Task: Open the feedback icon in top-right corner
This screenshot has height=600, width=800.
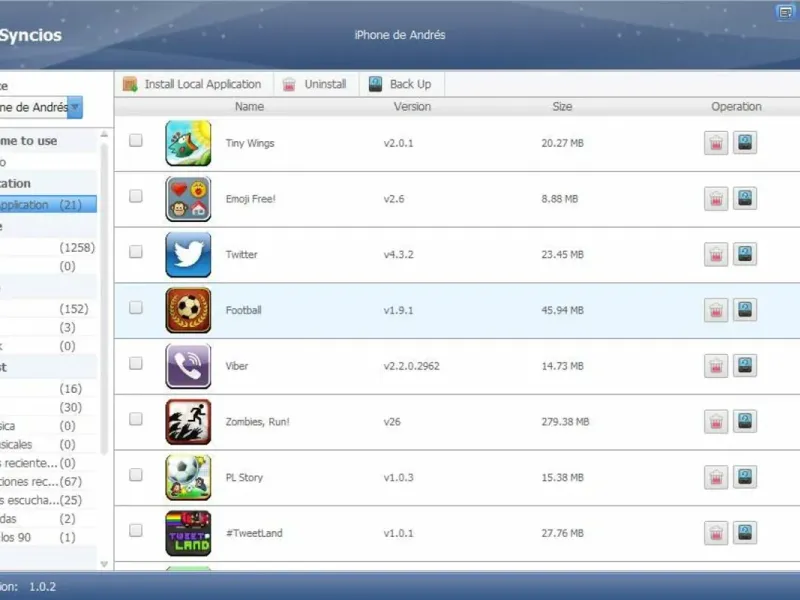Action: (x=786, y=12)
